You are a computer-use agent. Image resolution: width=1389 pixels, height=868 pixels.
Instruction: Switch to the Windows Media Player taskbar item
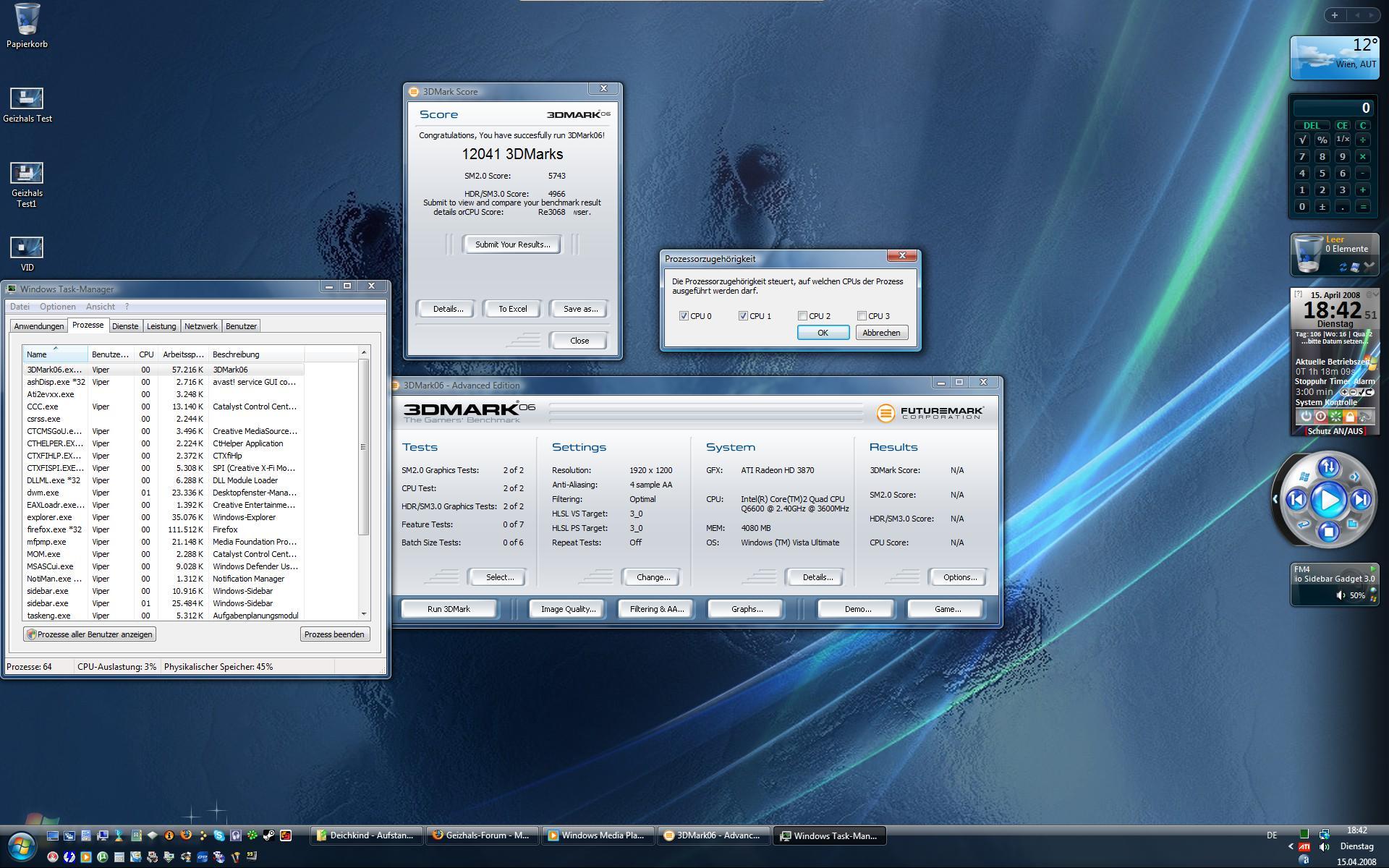coord(598,835)
